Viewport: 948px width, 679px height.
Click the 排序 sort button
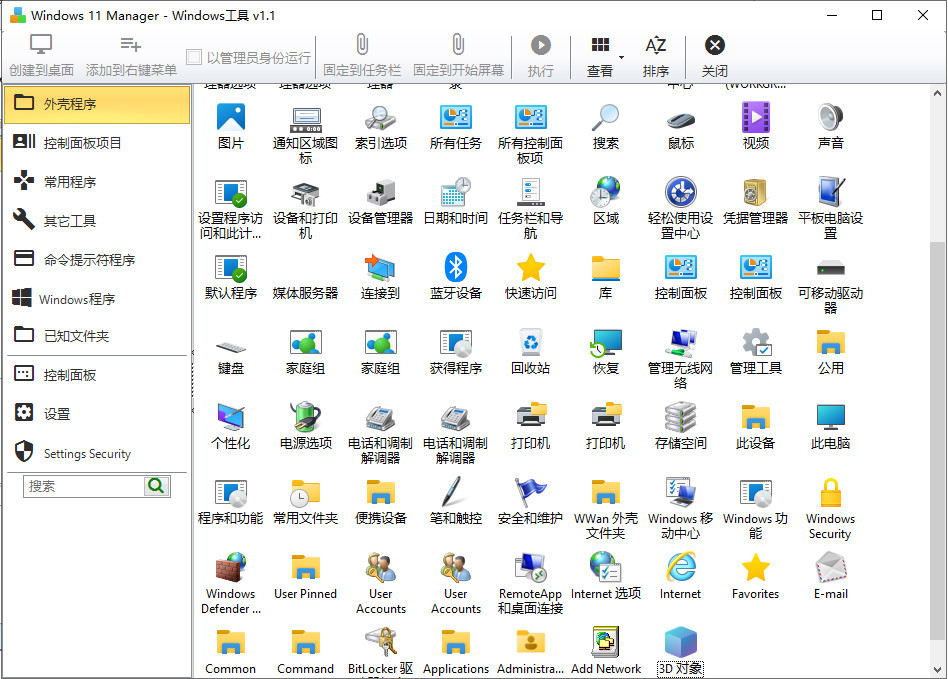(x=656, y=56)
